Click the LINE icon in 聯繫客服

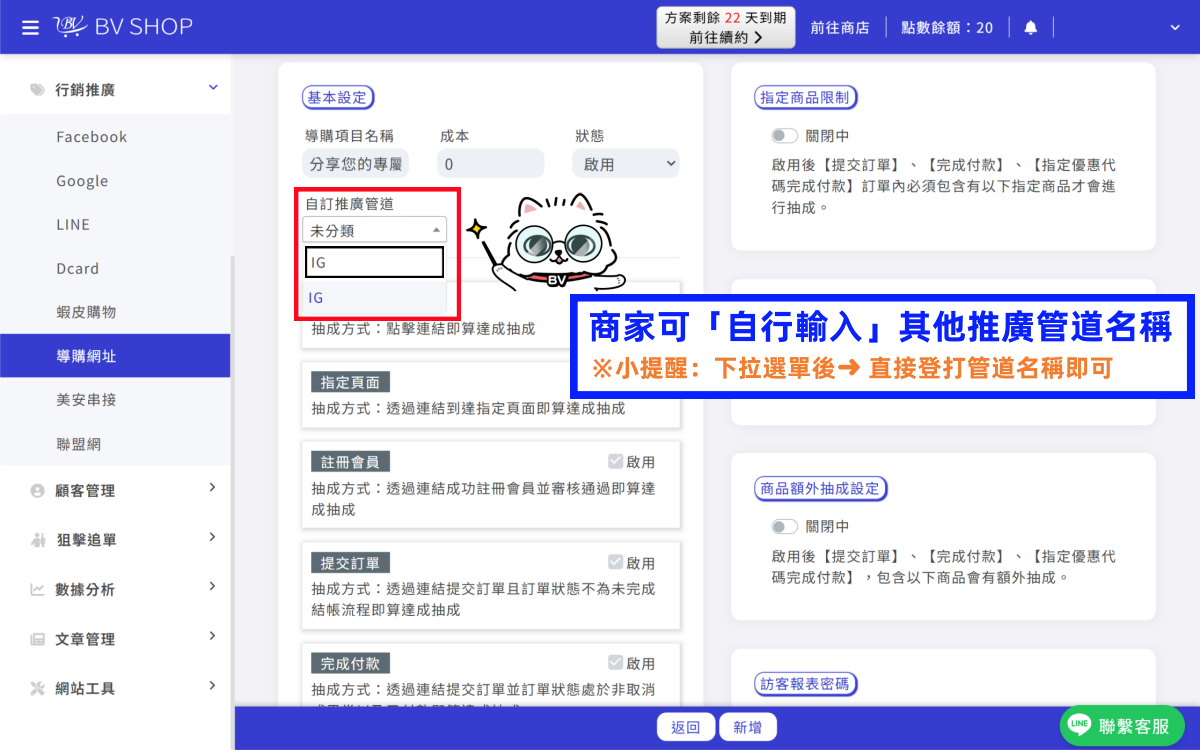[1079, 726]
